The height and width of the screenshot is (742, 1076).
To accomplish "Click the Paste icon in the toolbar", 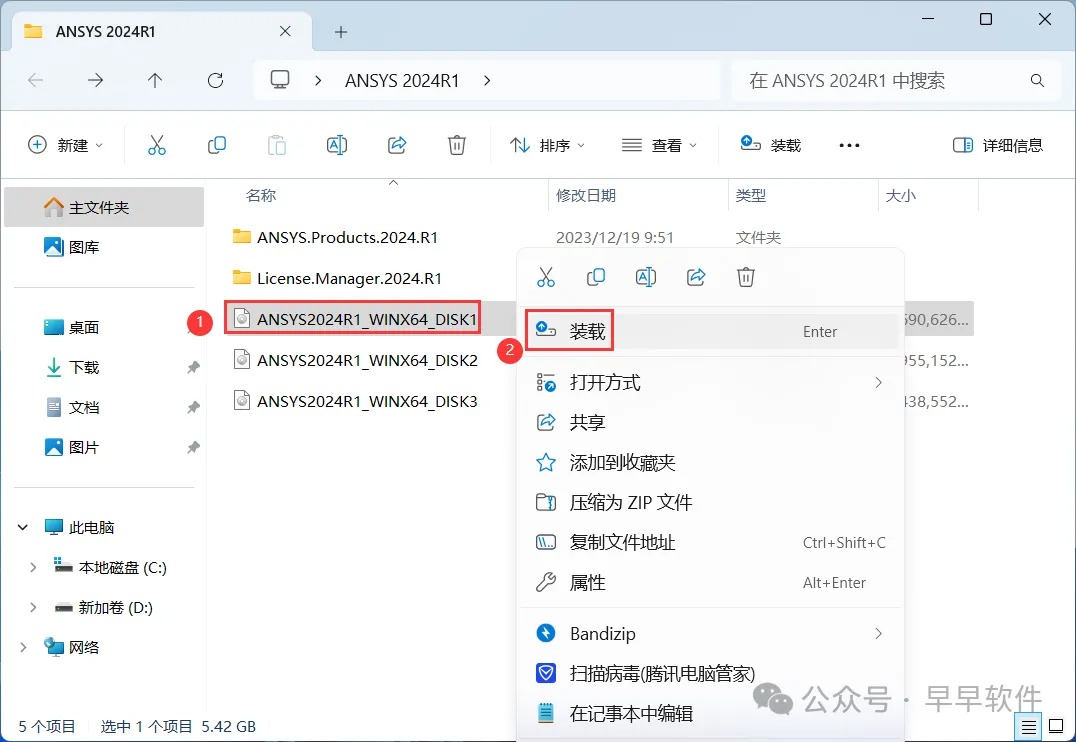I will point(277,145).
